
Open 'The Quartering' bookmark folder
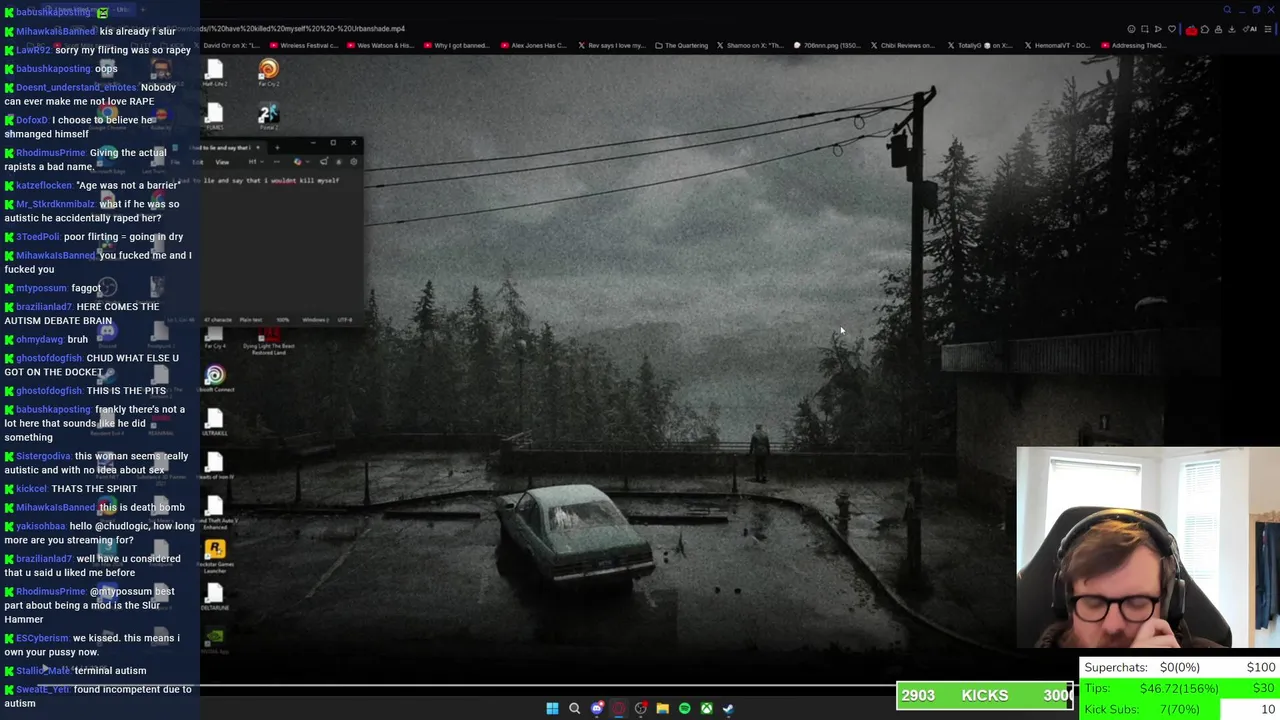pos(682,45)
